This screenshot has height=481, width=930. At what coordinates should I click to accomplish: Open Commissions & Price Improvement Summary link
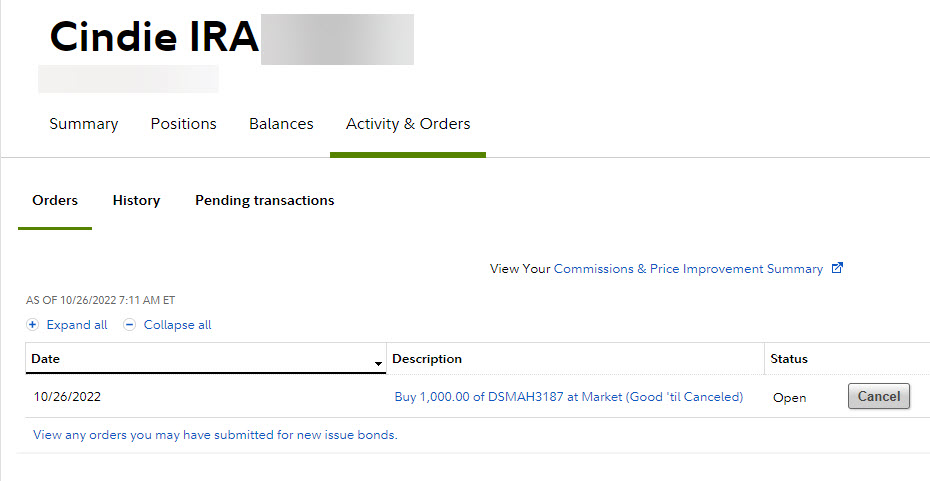(688, 269)
